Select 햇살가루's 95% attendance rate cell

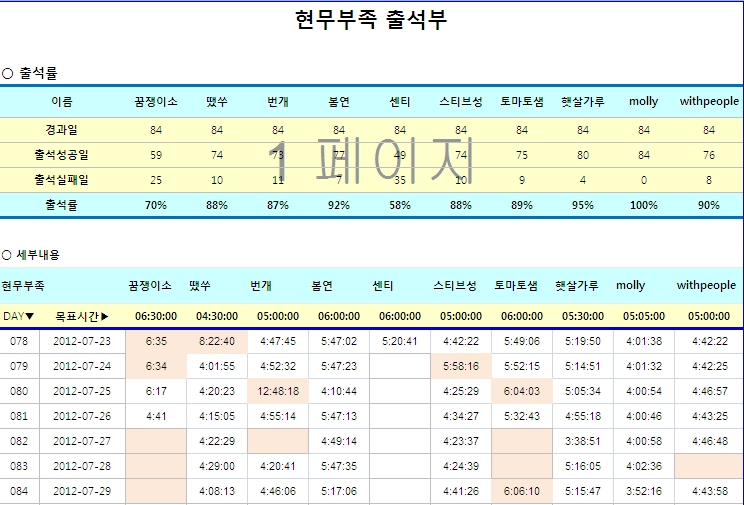pos(583,205)
